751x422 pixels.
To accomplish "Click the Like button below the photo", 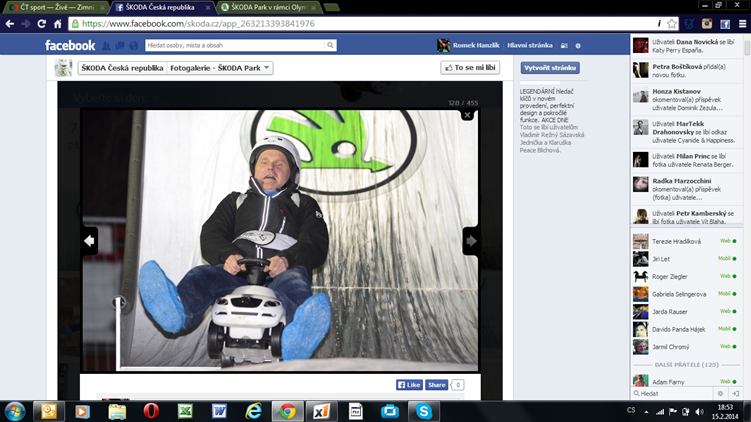I will (409, 385).
